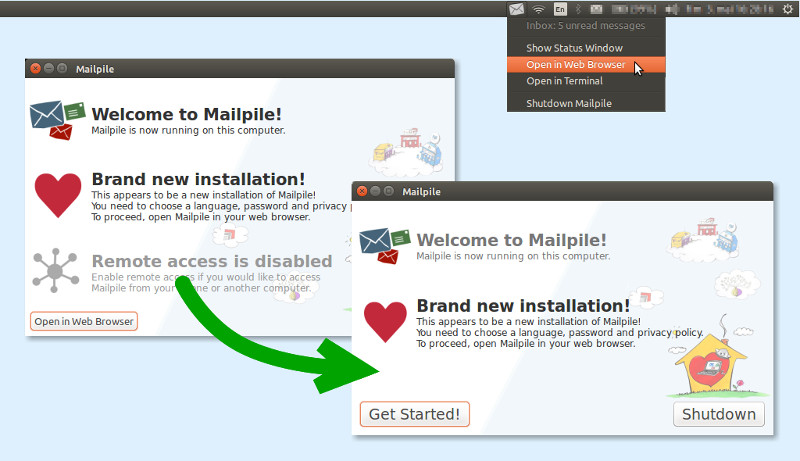Click the battery status indicator
The image size is (800, 461).
[x=634, y=9]
